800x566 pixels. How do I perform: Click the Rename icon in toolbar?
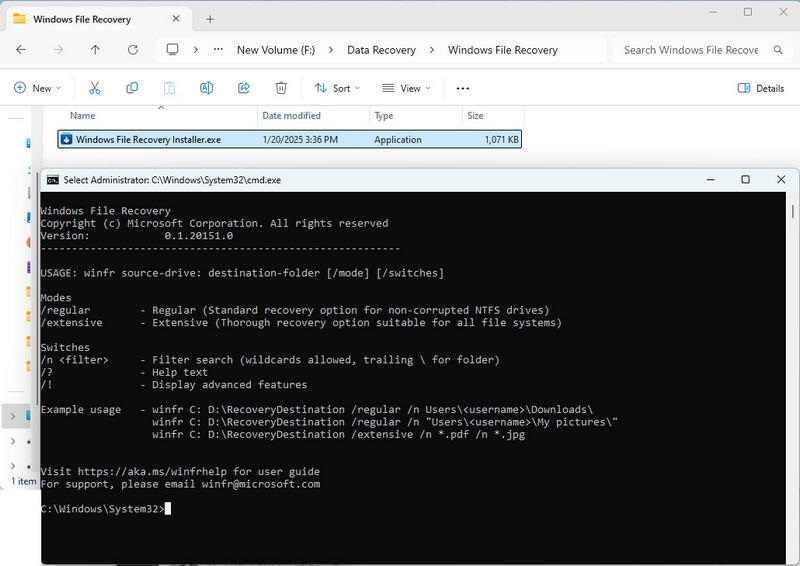click(206, 88)
